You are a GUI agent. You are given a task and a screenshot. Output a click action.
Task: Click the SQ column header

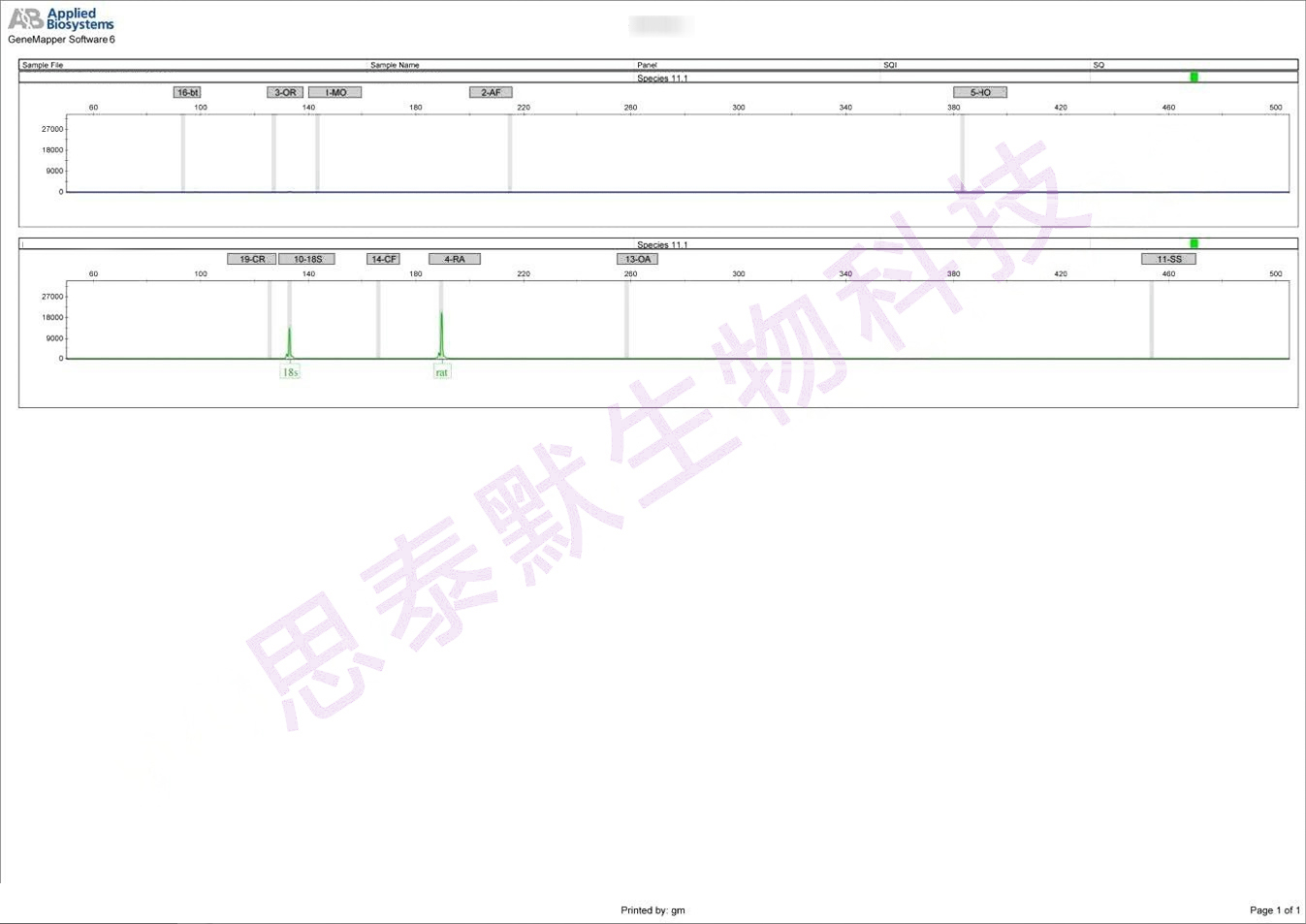[1099, 65]
